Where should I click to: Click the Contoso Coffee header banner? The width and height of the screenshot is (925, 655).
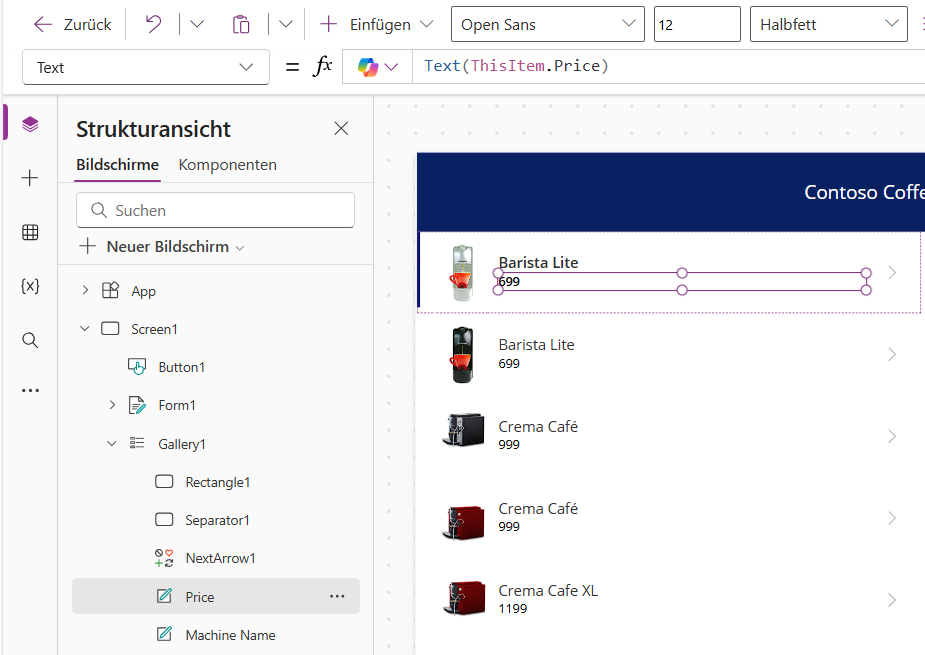point(671,192)
